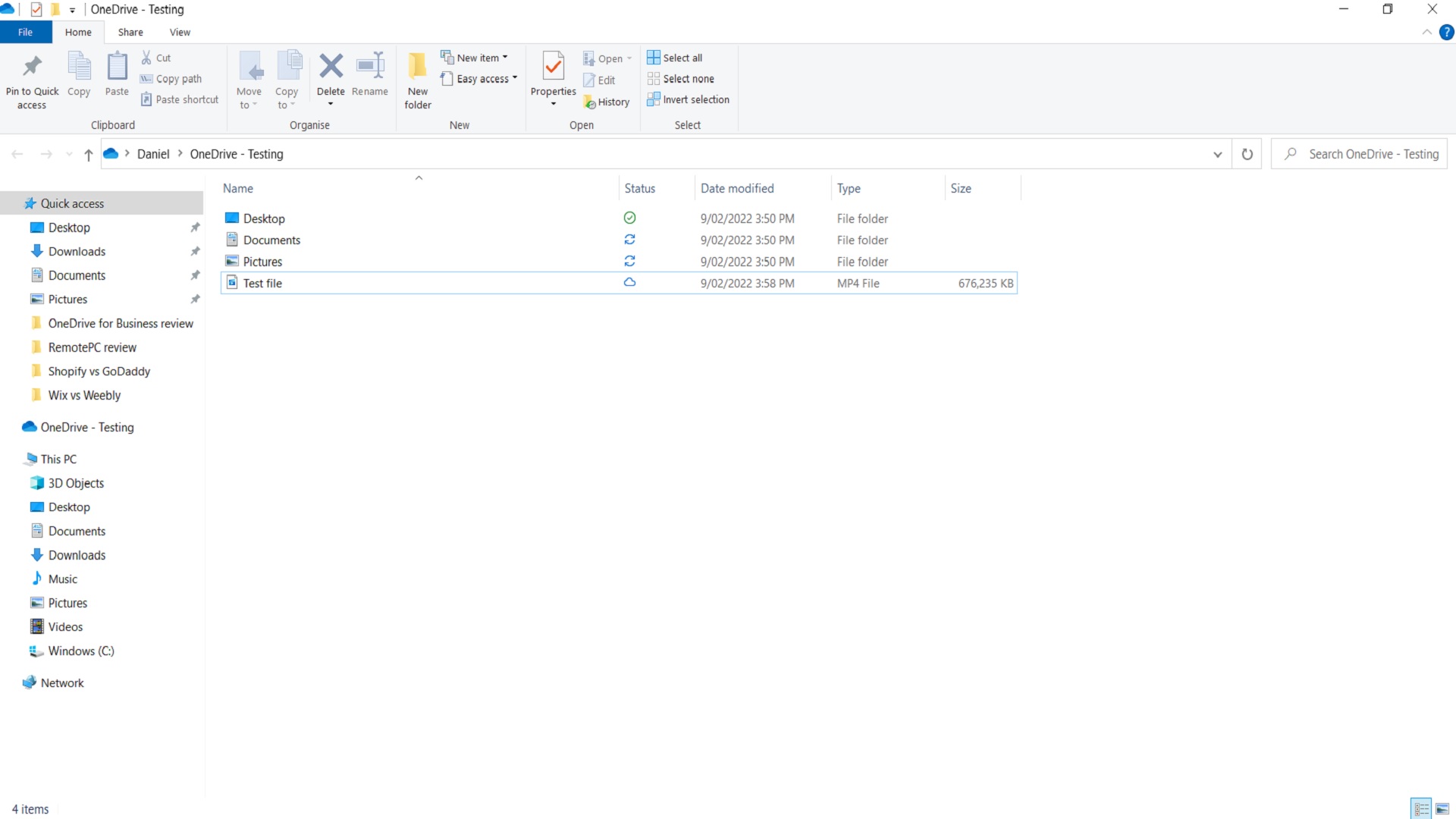The height and width of the screenshot is (819, 1456).
Task: Click the cloud status icon of Test file
Action: tap(629, 282)
